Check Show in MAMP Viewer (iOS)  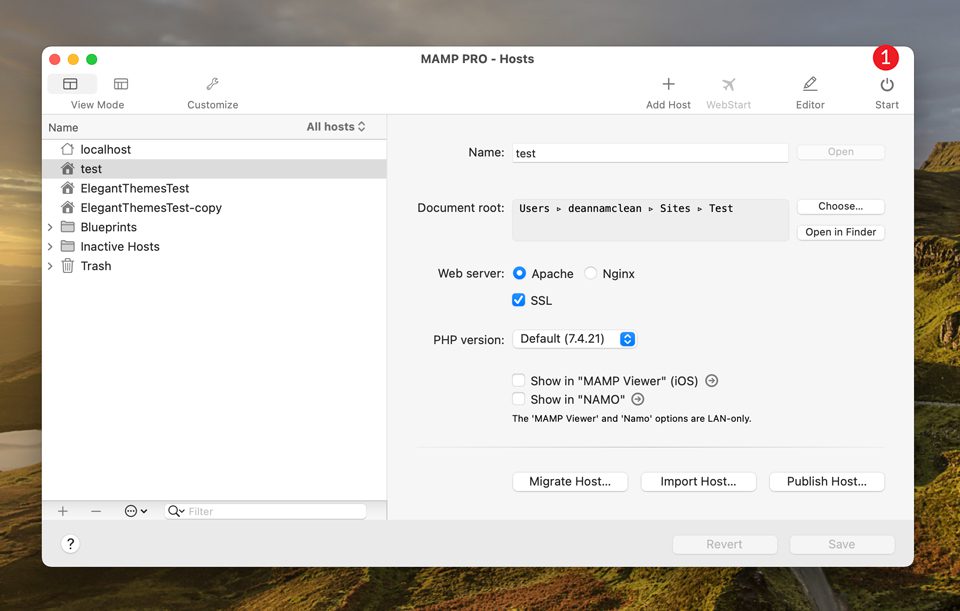tap(518, 380)
